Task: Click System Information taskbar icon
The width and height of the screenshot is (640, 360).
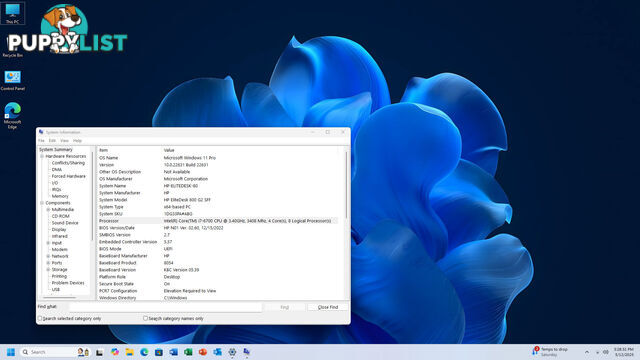Action: click(247, 352)
